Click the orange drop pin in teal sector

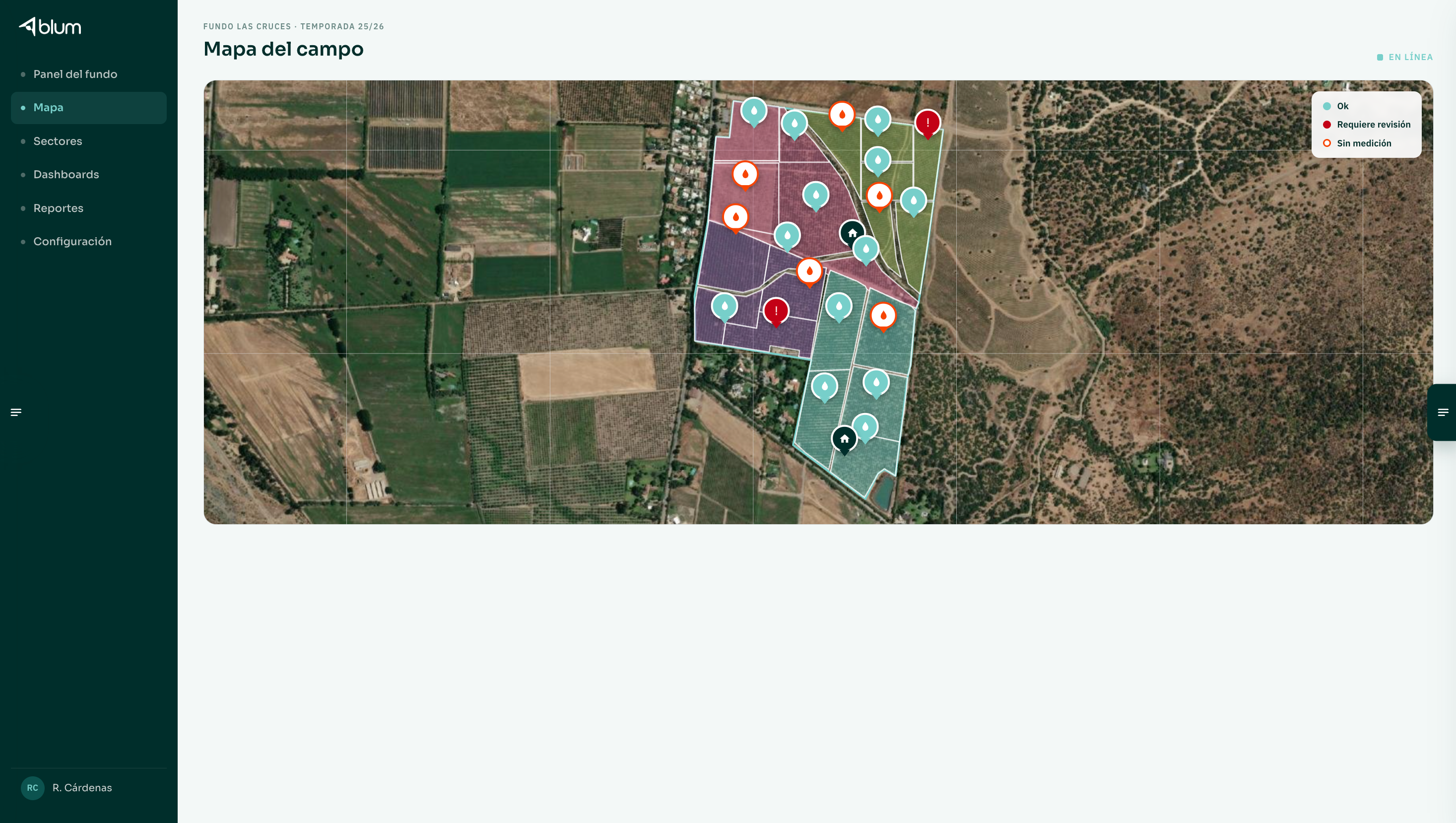(883, 317)
